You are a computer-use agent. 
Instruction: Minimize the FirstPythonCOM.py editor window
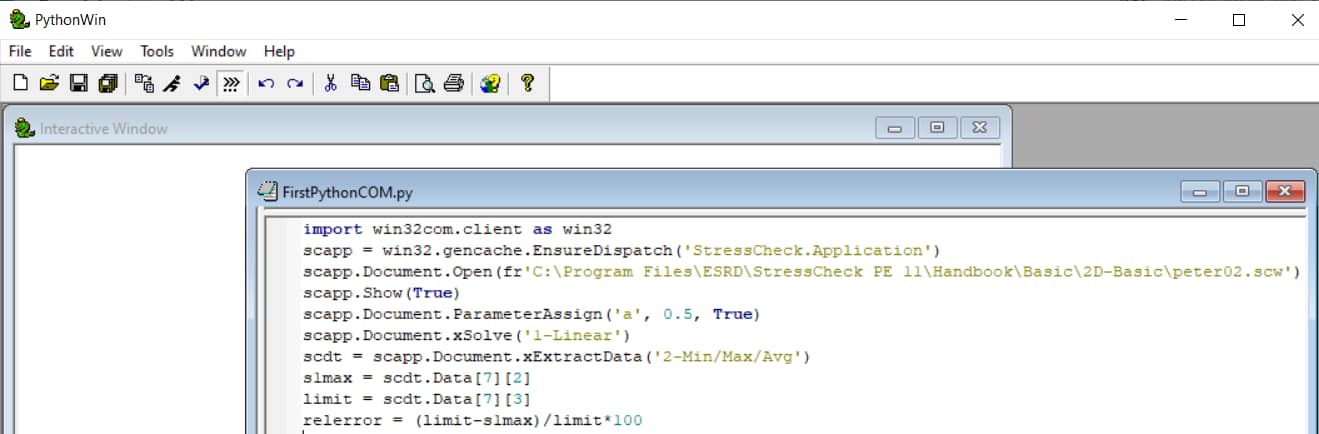point(1200,191)
